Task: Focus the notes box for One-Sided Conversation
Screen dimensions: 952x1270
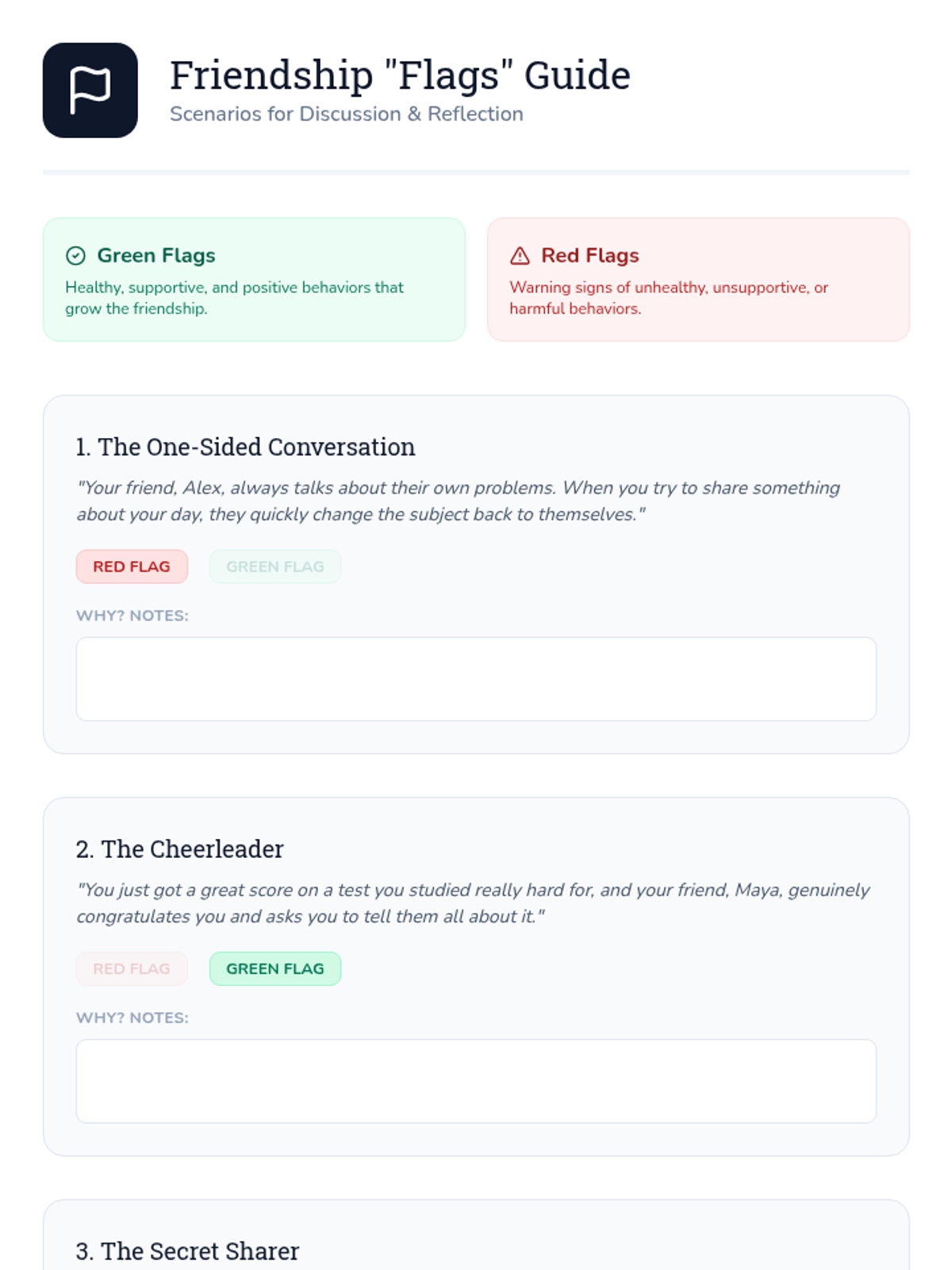Action: click(476, 679)
